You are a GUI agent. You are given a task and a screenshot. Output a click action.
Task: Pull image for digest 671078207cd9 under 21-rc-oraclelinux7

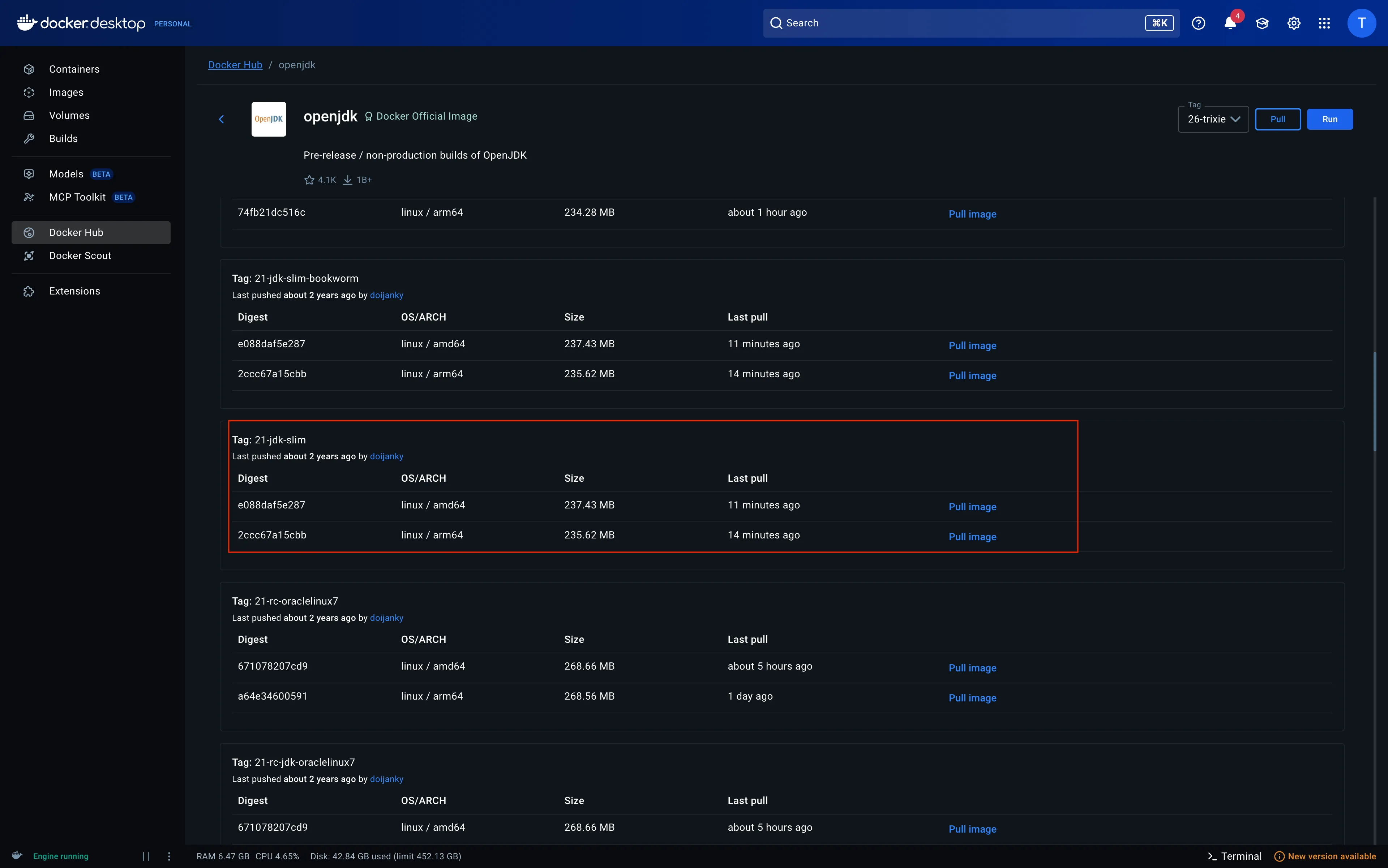coord(972,668)
